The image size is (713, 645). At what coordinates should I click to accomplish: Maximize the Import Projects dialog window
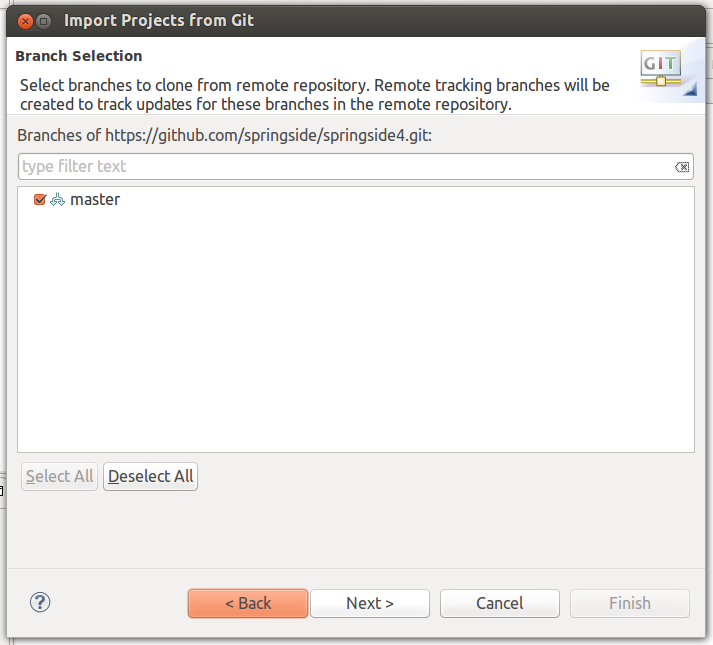click(x=44, y=21)
